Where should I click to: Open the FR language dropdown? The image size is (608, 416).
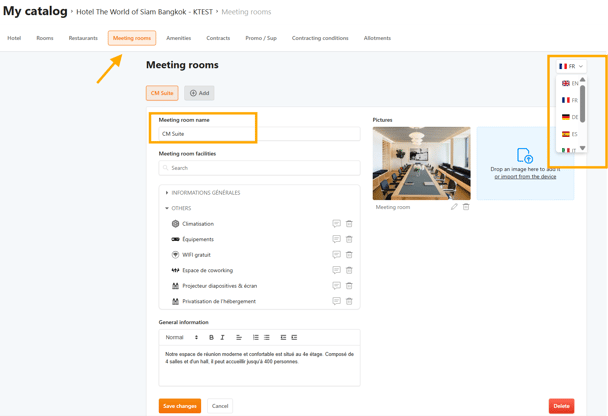571,66
